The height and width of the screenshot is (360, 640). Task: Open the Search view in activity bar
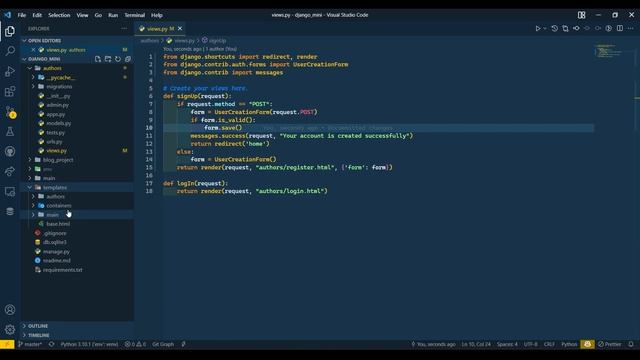[x=10, y=51]
